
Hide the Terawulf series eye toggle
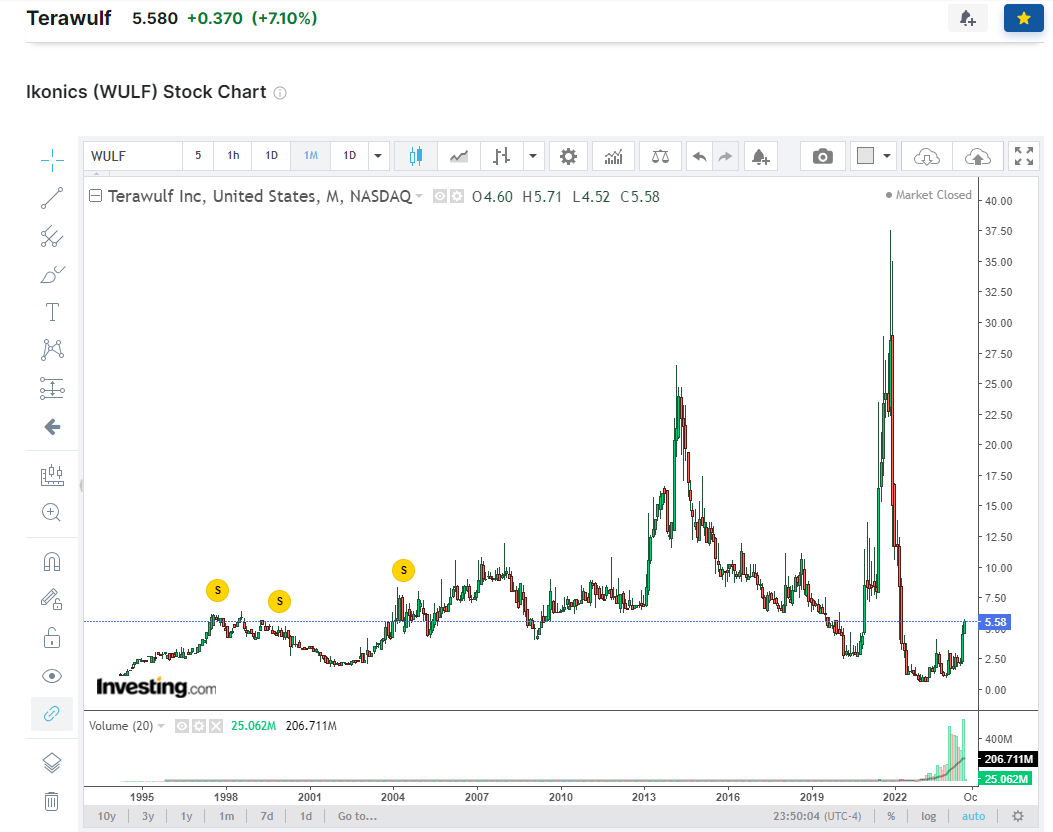point(440,196)
